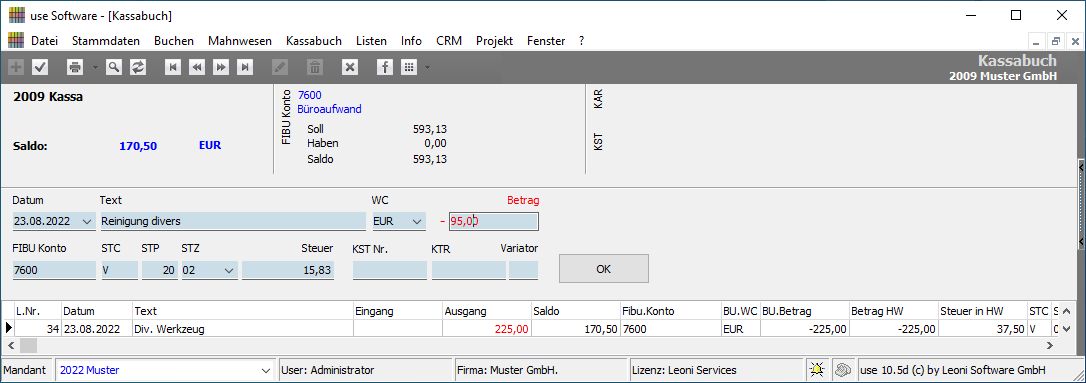Click the 'Steuer in HW' column header

982,312
